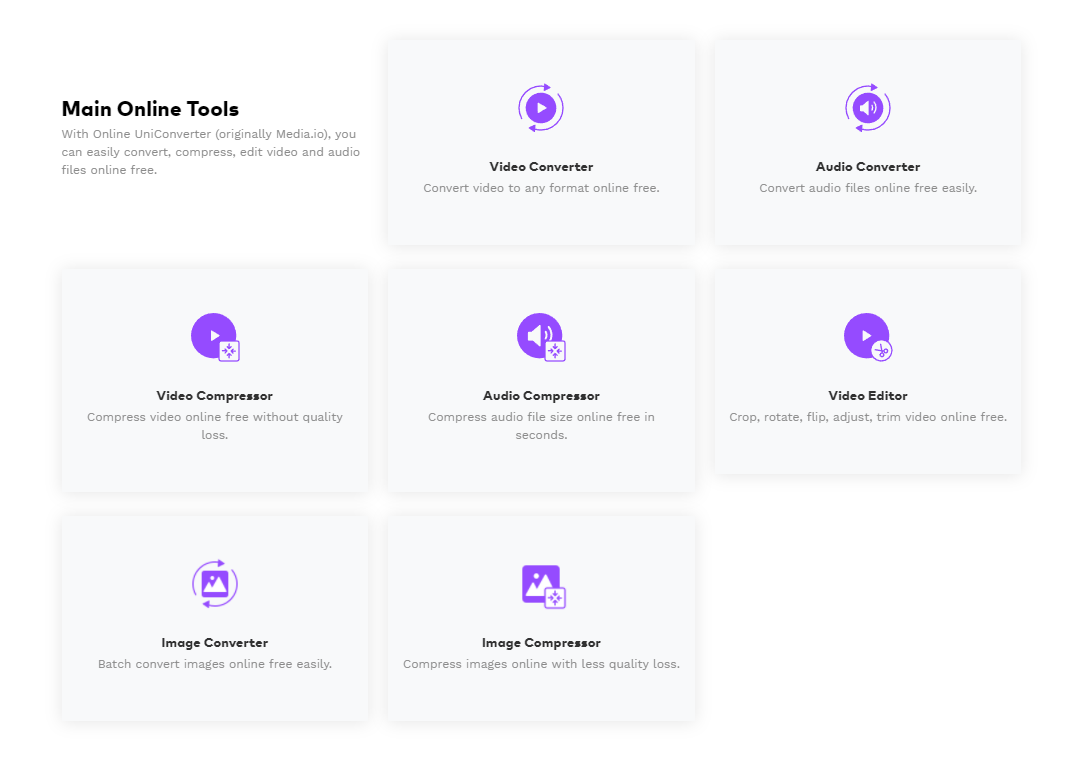Open the Image Converter title link
The height and width of the screenshot is (774, 1071).
(x=215, y=643)
